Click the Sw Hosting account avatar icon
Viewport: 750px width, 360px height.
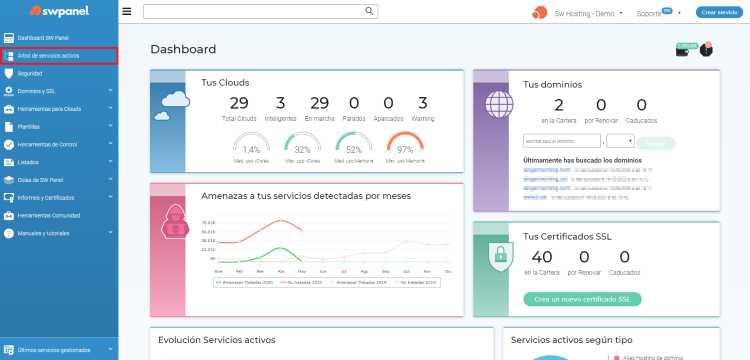click(x=540, y=12)
